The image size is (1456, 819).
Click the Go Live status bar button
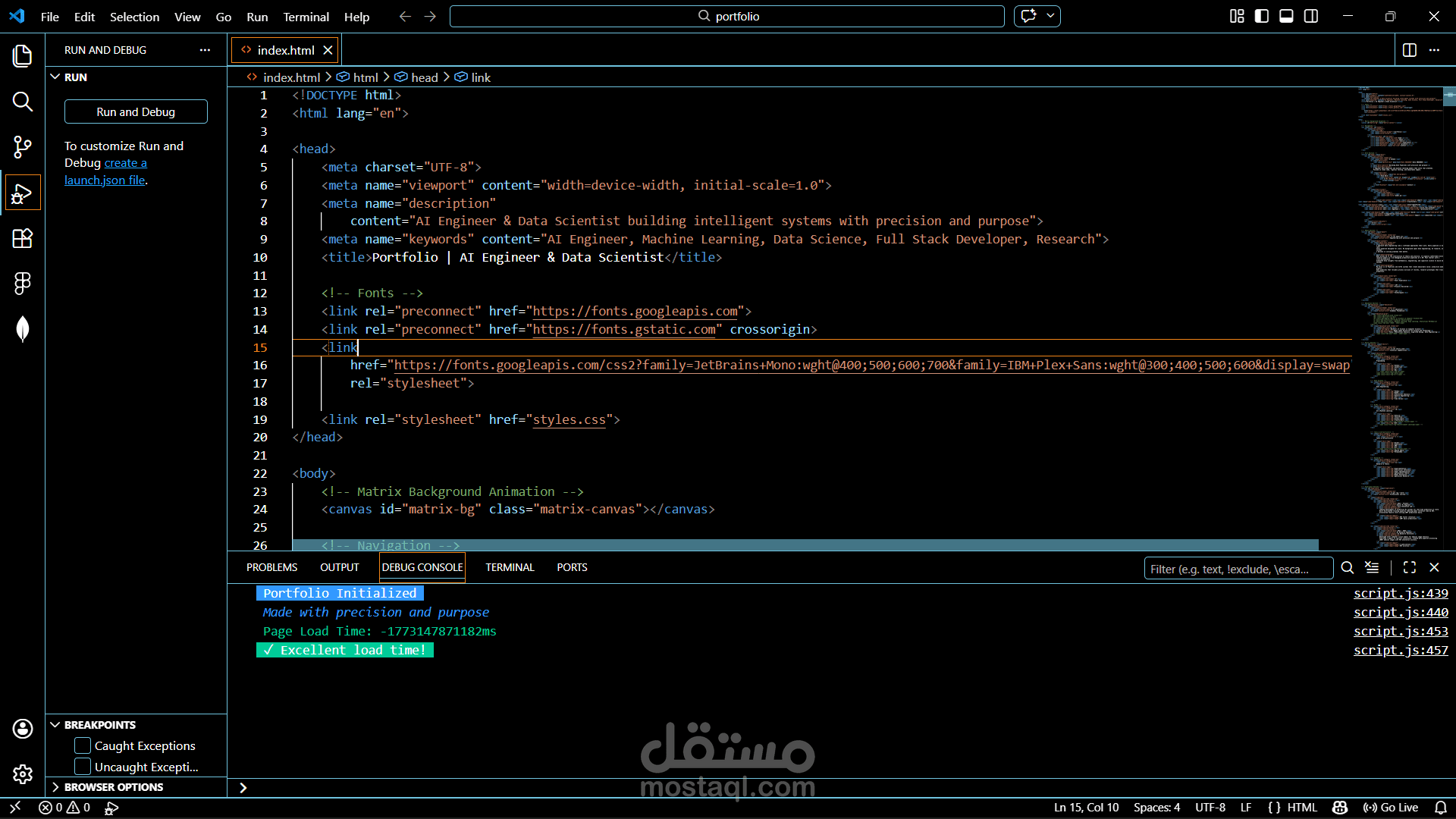pyautogui.click(x=1391, y=808)
